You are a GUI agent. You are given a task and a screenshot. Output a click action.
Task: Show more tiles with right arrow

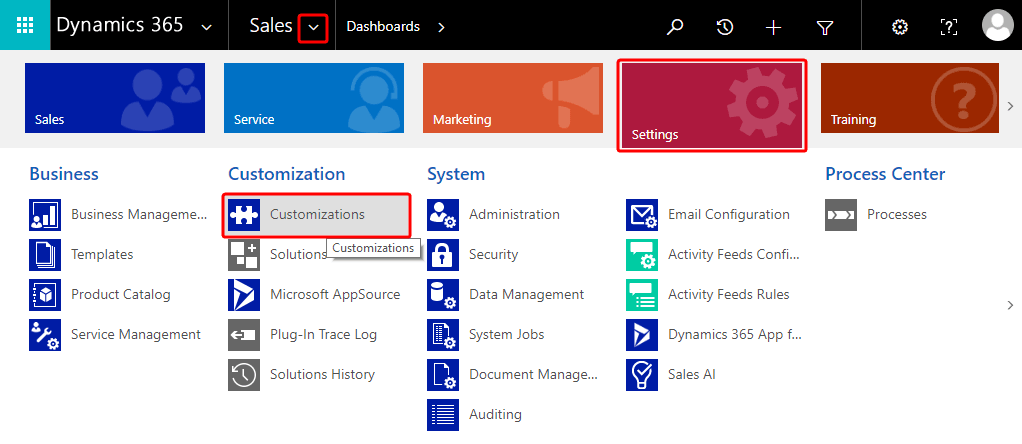pyautogui.click(x=1010, y=106)
